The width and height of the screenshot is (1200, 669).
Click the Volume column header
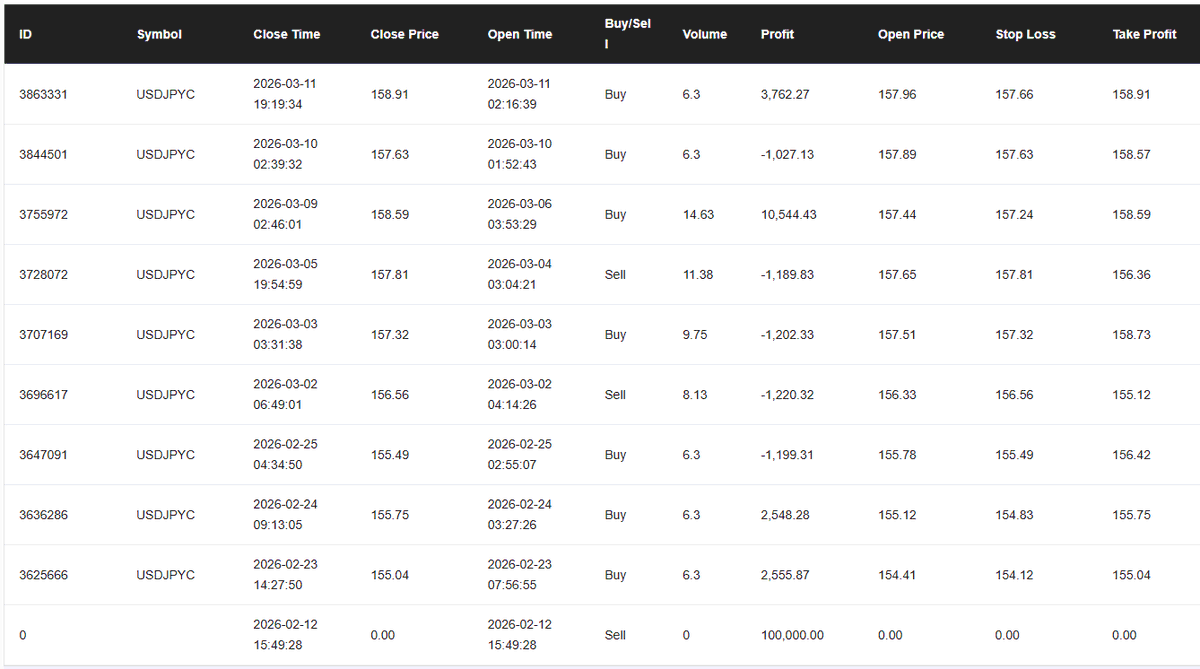click(705, 34)
